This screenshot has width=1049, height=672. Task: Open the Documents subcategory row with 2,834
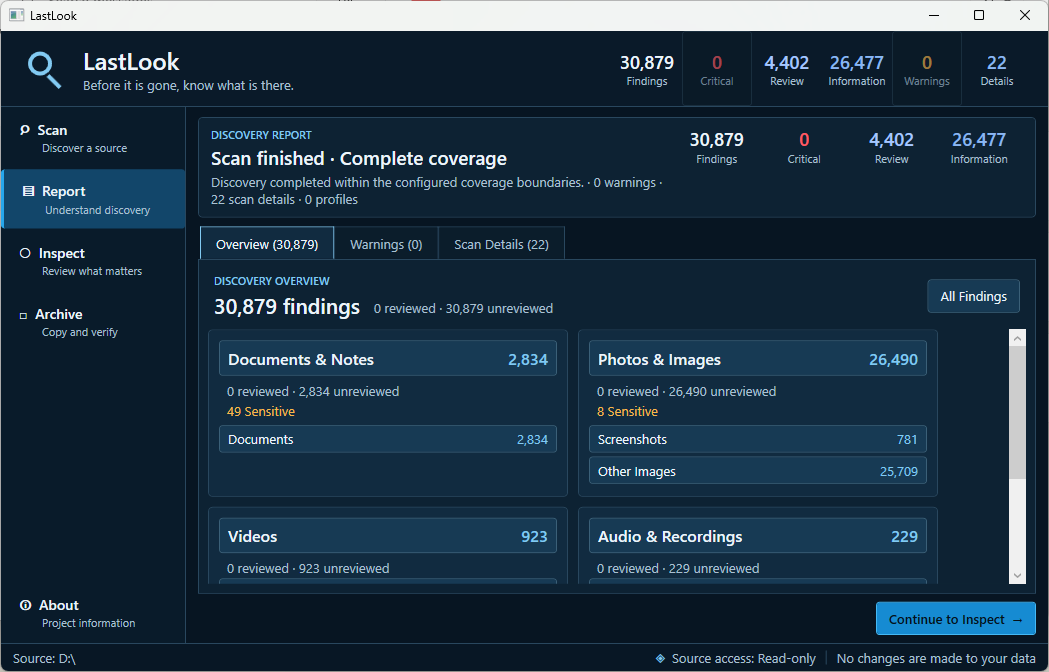point(388,439)
